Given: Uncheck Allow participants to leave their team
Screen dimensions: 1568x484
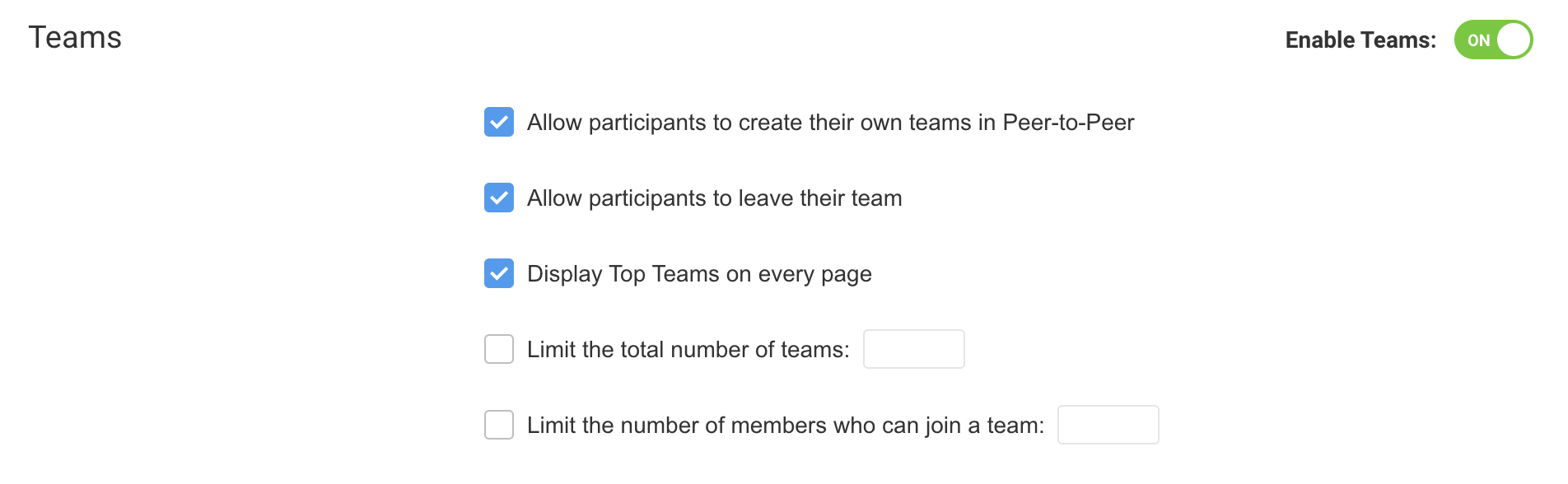Looking at the screenshot, I should 499,198.
